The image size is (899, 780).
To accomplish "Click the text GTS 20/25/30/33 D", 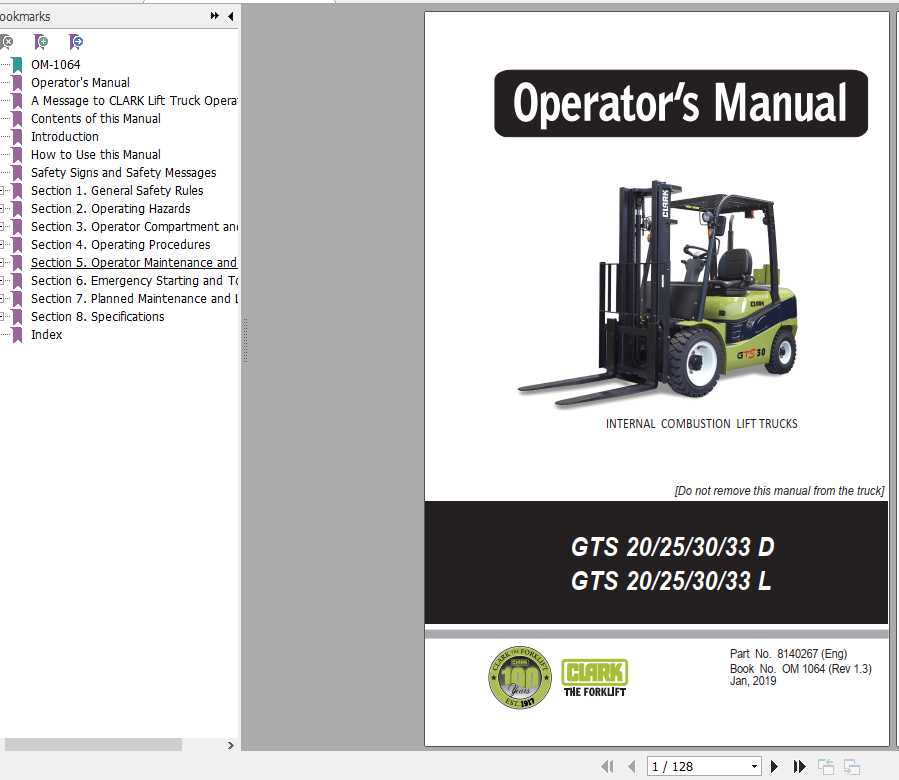I will point(672,547).
